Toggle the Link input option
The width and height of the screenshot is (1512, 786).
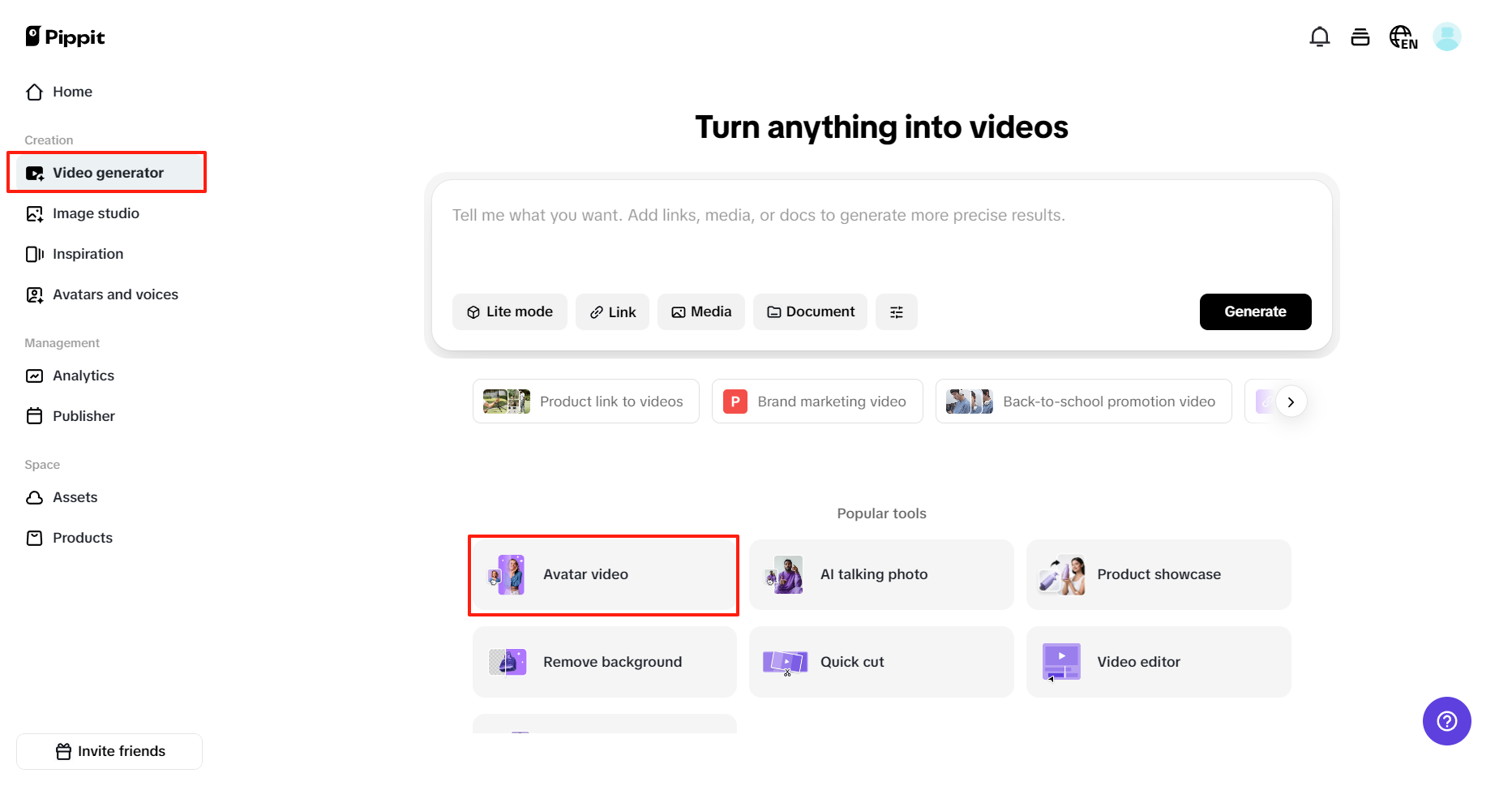612,311
